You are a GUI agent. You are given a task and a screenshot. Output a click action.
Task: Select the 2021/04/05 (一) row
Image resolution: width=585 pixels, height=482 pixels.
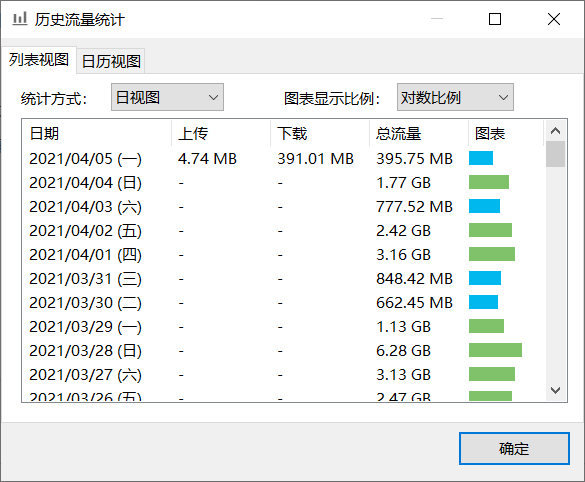coord(284,159)
